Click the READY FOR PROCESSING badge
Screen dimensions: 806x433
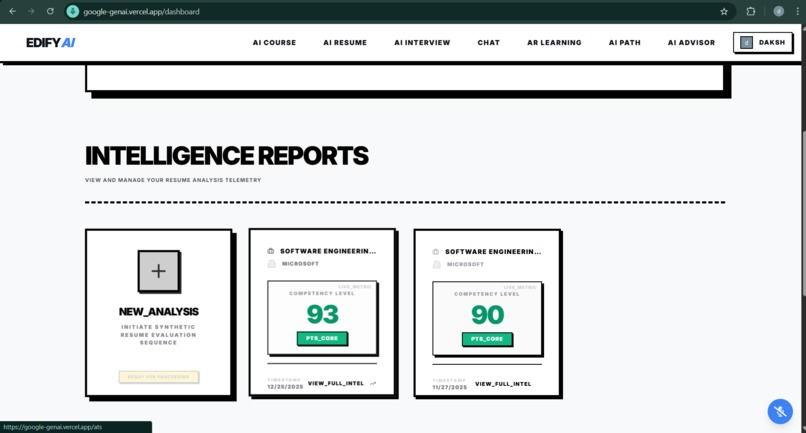point(159,377)
